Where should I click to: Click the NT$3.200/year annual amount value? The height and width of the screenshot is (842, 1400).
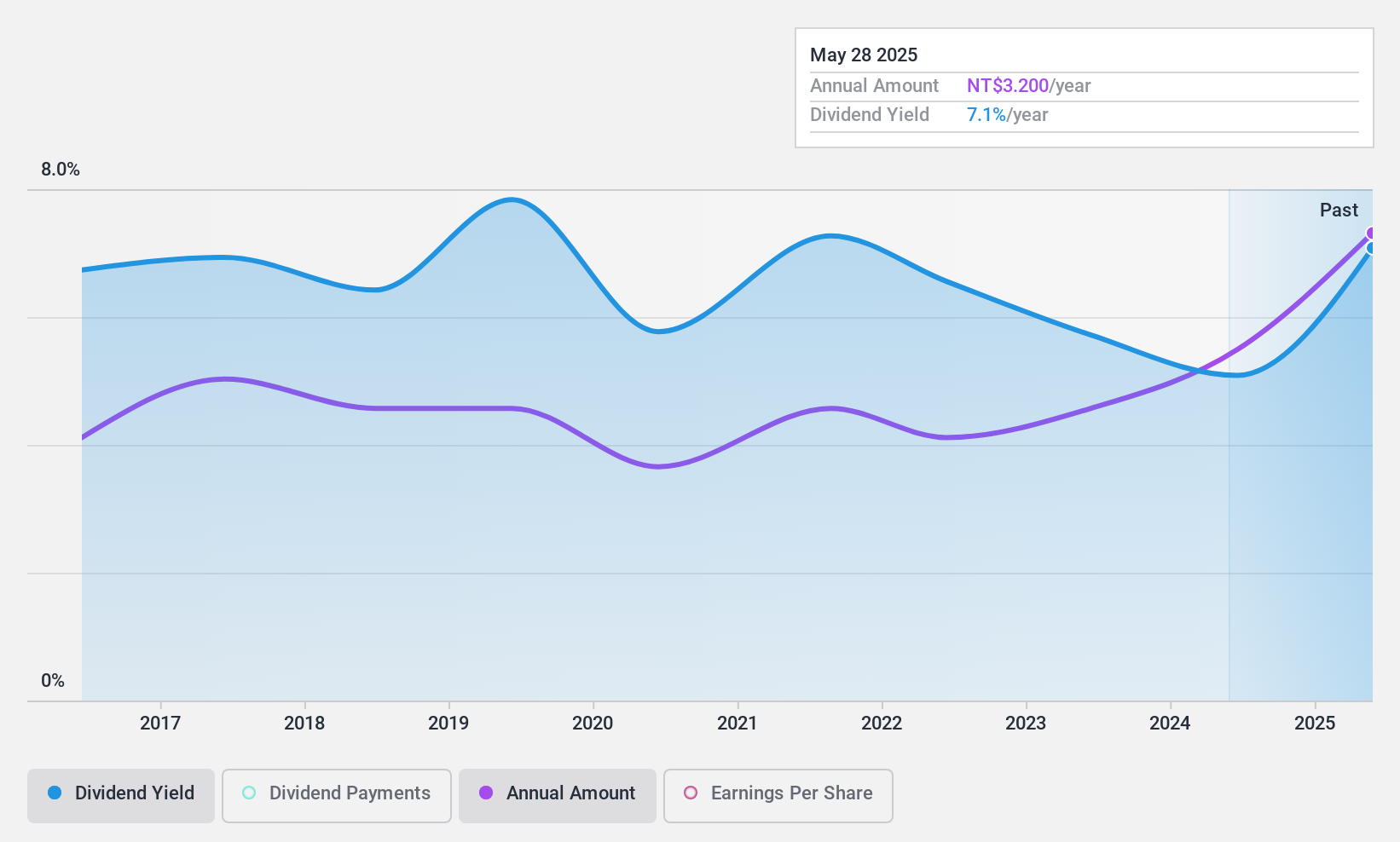pyautogui.click(x=1028, y=86)
